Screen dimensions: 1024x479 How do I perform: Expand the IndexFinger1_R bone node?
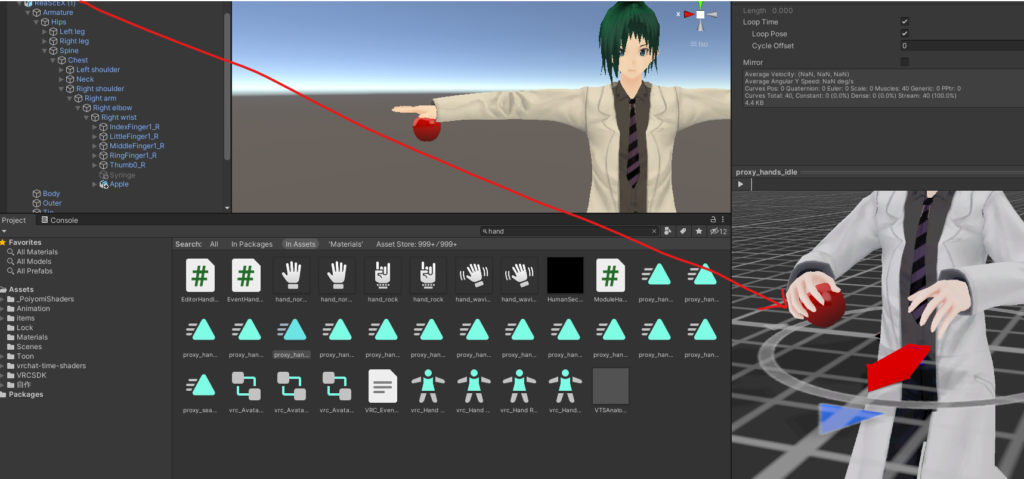coord(95,127)
